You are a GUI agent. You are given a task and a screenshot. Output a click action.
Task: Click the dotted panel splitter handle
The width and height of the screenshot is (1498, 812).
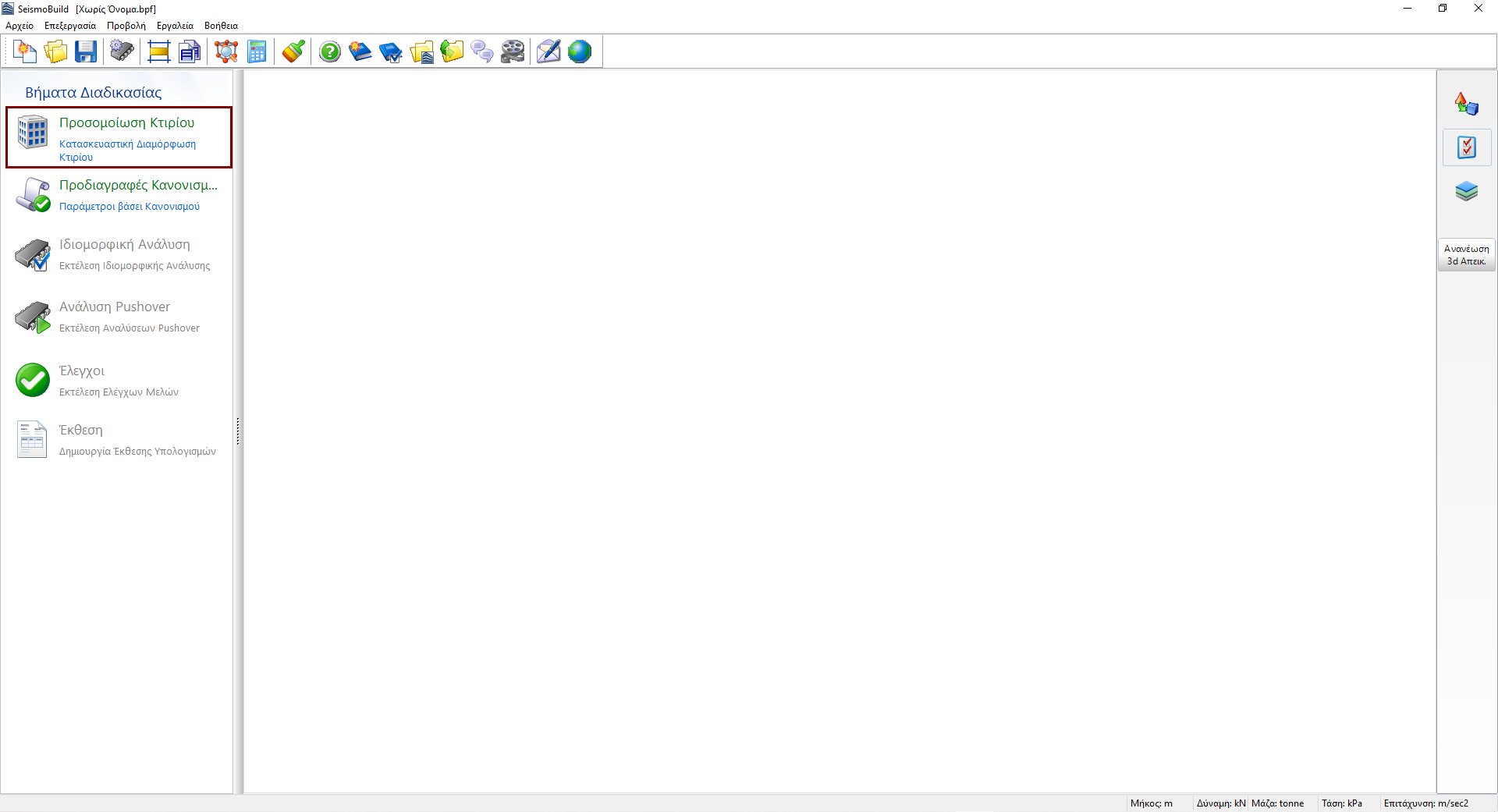238,431
